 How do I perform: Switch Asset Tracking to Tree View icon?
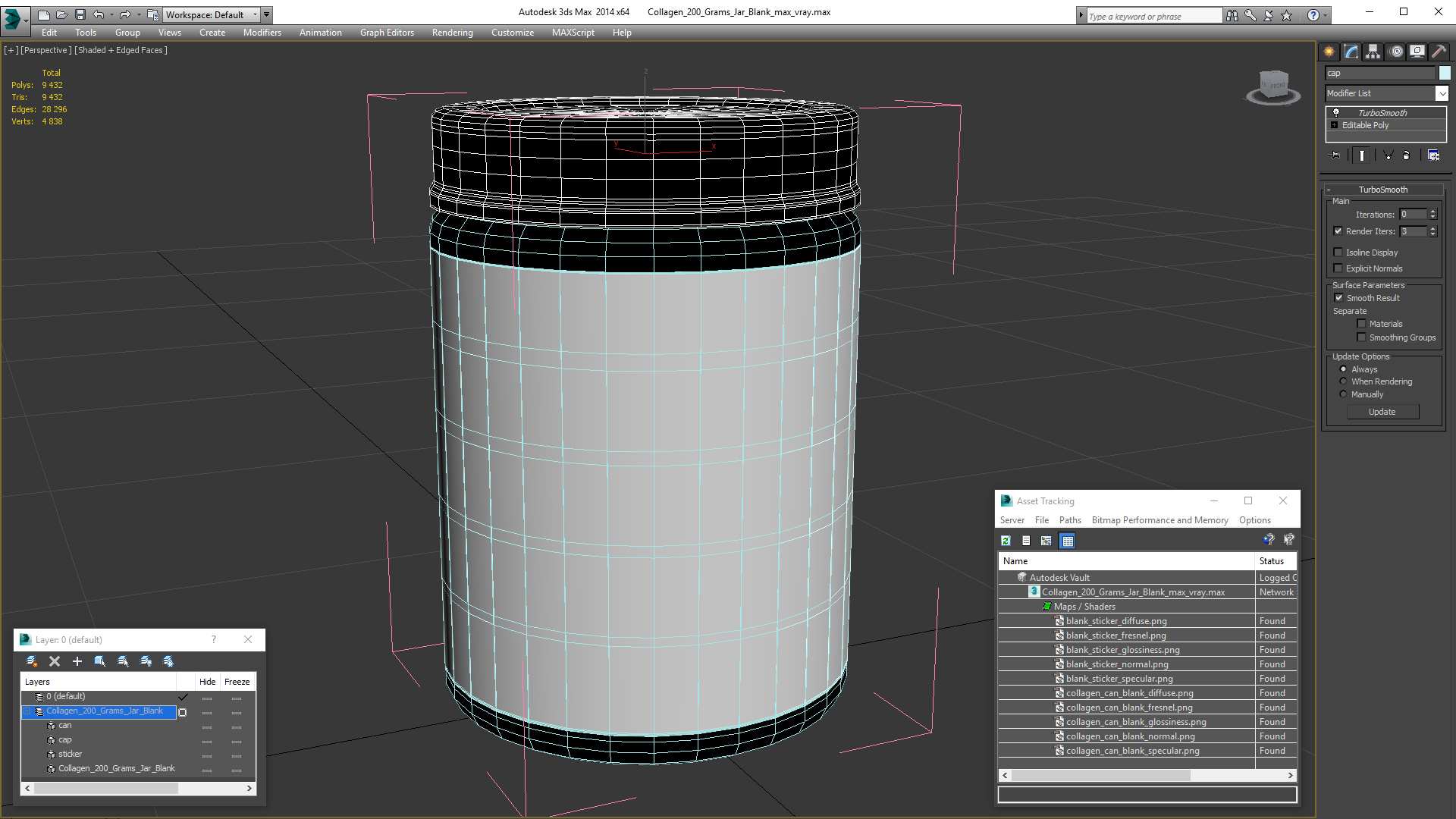tap(1046, 541)
